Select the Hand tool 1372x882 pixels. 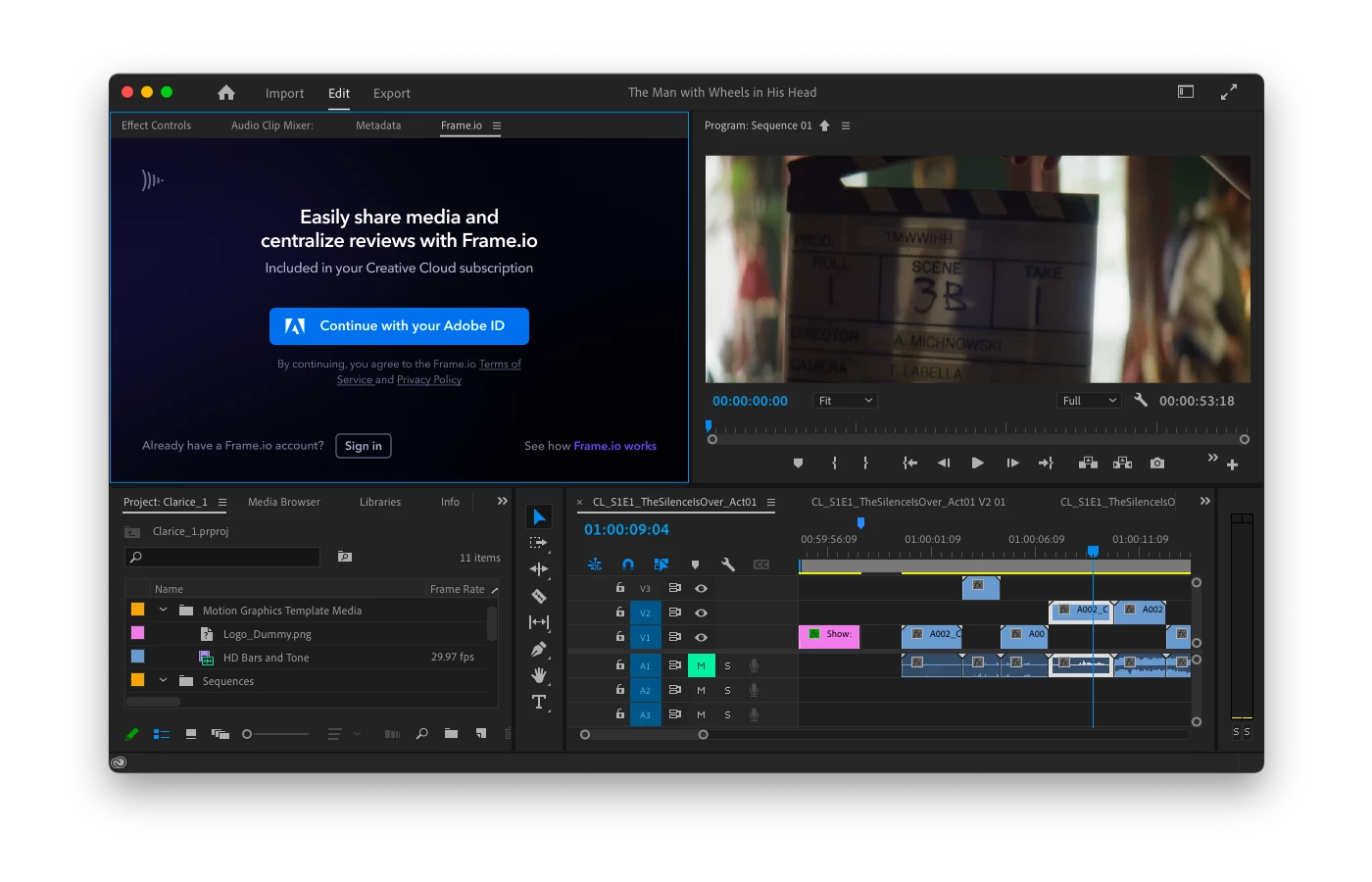click(x=539, y=675)
